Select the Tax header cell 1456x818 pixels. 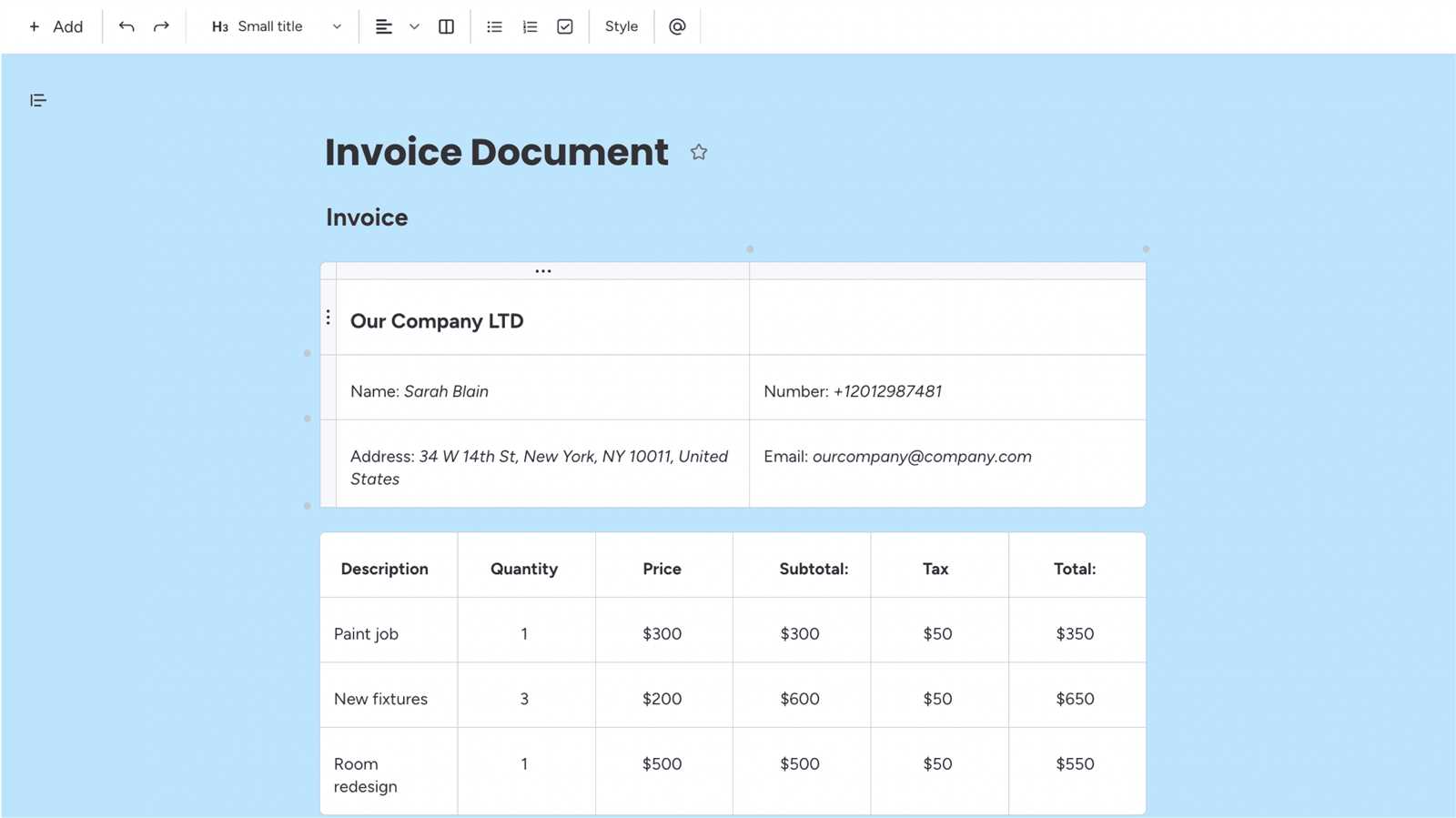click(x=939, y=565)
